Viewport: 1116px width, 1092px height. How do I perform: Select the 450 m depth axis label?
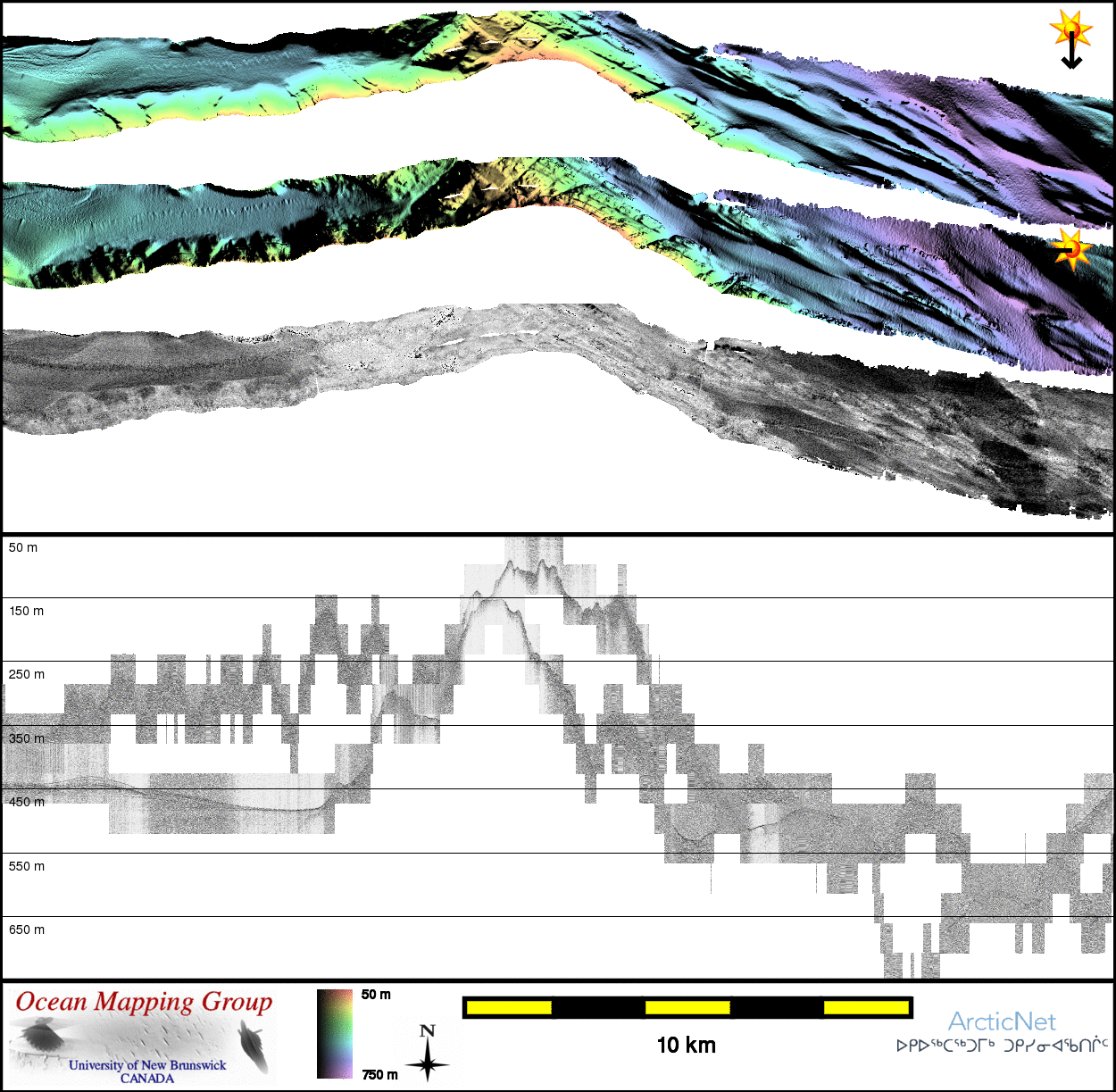point(26,803)
